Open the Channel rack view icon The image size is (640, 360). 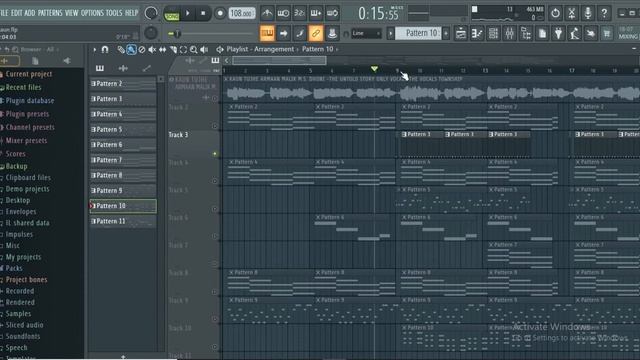493,33
